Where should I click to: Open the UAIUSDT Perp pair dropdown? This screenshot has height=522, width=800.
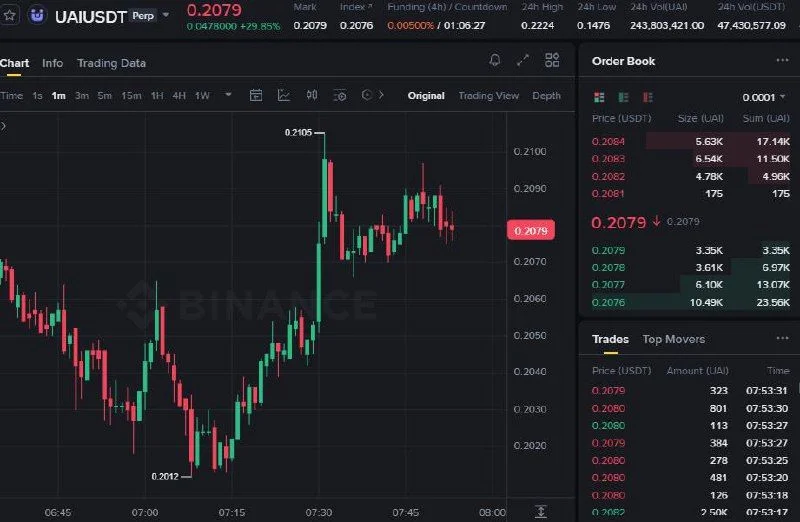[166, 15]
